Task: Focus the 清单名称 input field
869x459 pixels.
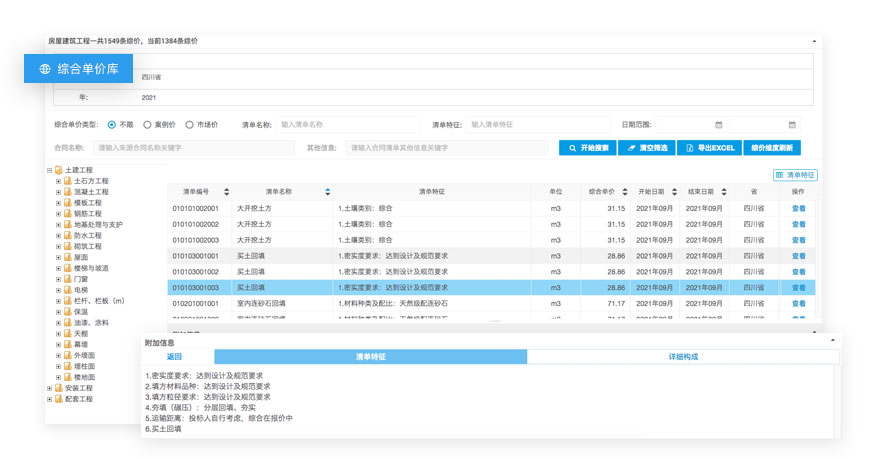Action: tap(347, 125)
